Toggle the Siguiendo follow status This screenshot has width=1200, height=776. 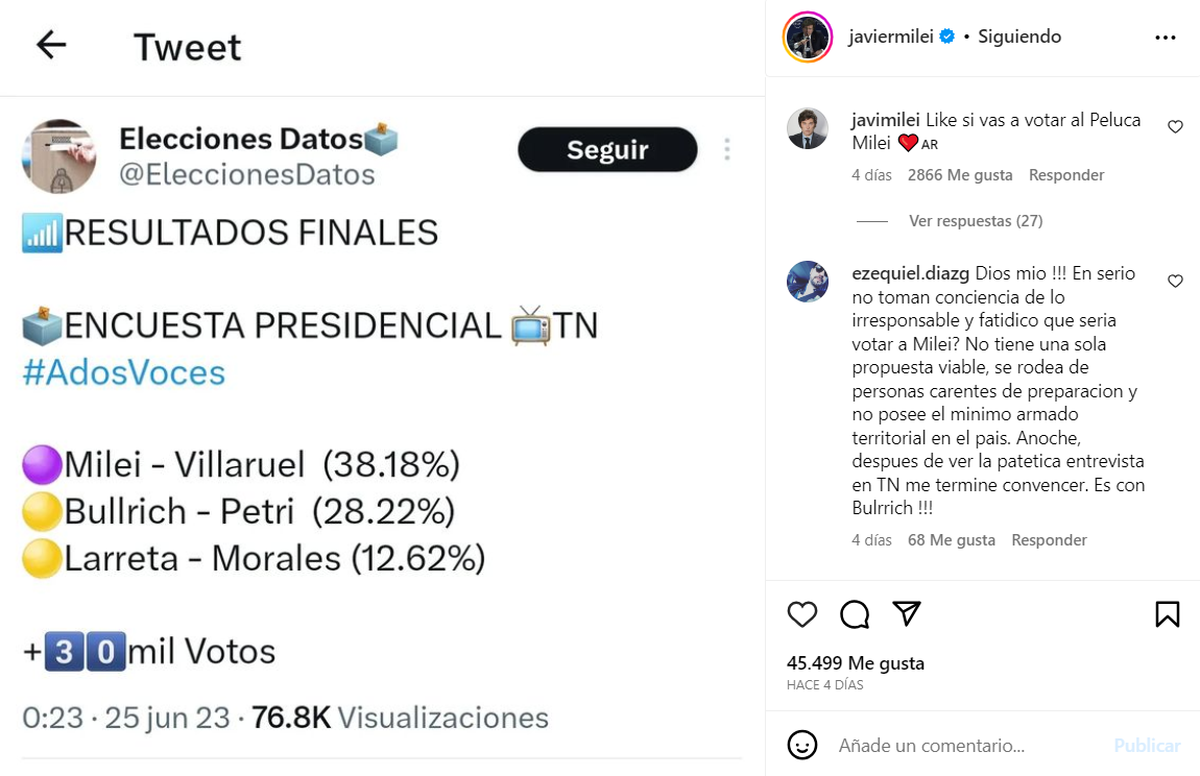click(1019, 37)
